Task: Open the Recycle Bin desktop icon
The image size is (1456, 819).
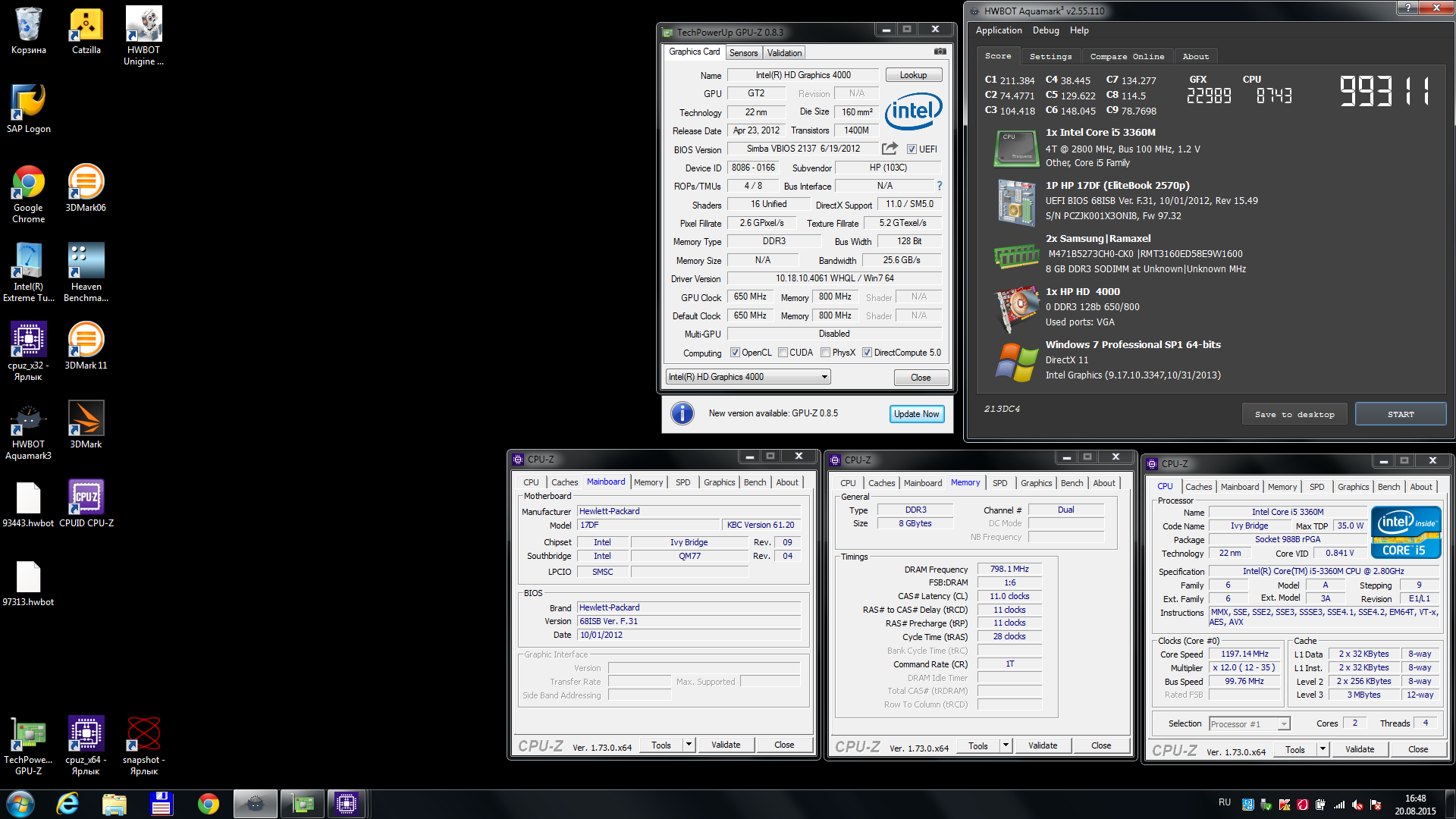Action: [28, 30]
